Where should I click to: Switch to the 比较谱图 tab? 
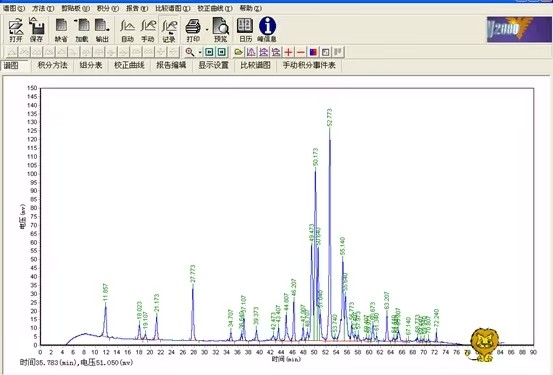[255, 65]
